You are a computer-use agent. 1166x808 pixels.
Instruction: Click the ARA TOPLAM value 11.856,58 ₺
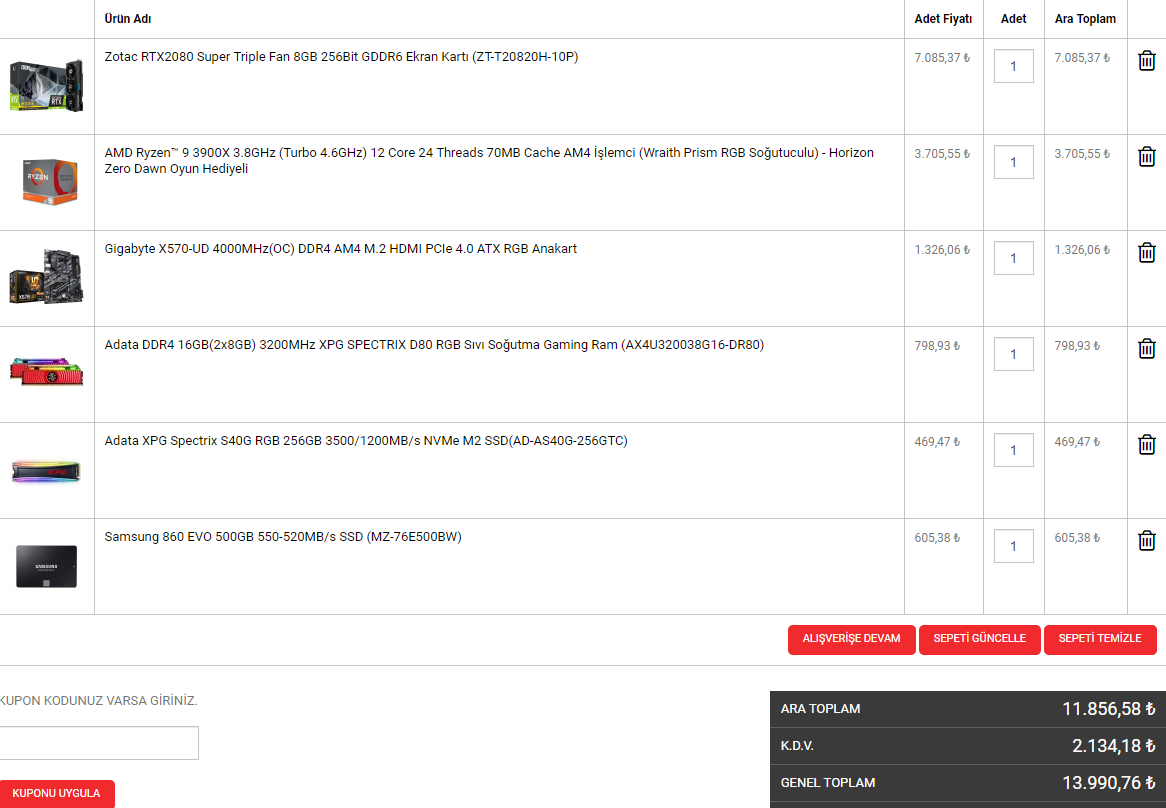pyautogui.click(x=1109, y=708)
